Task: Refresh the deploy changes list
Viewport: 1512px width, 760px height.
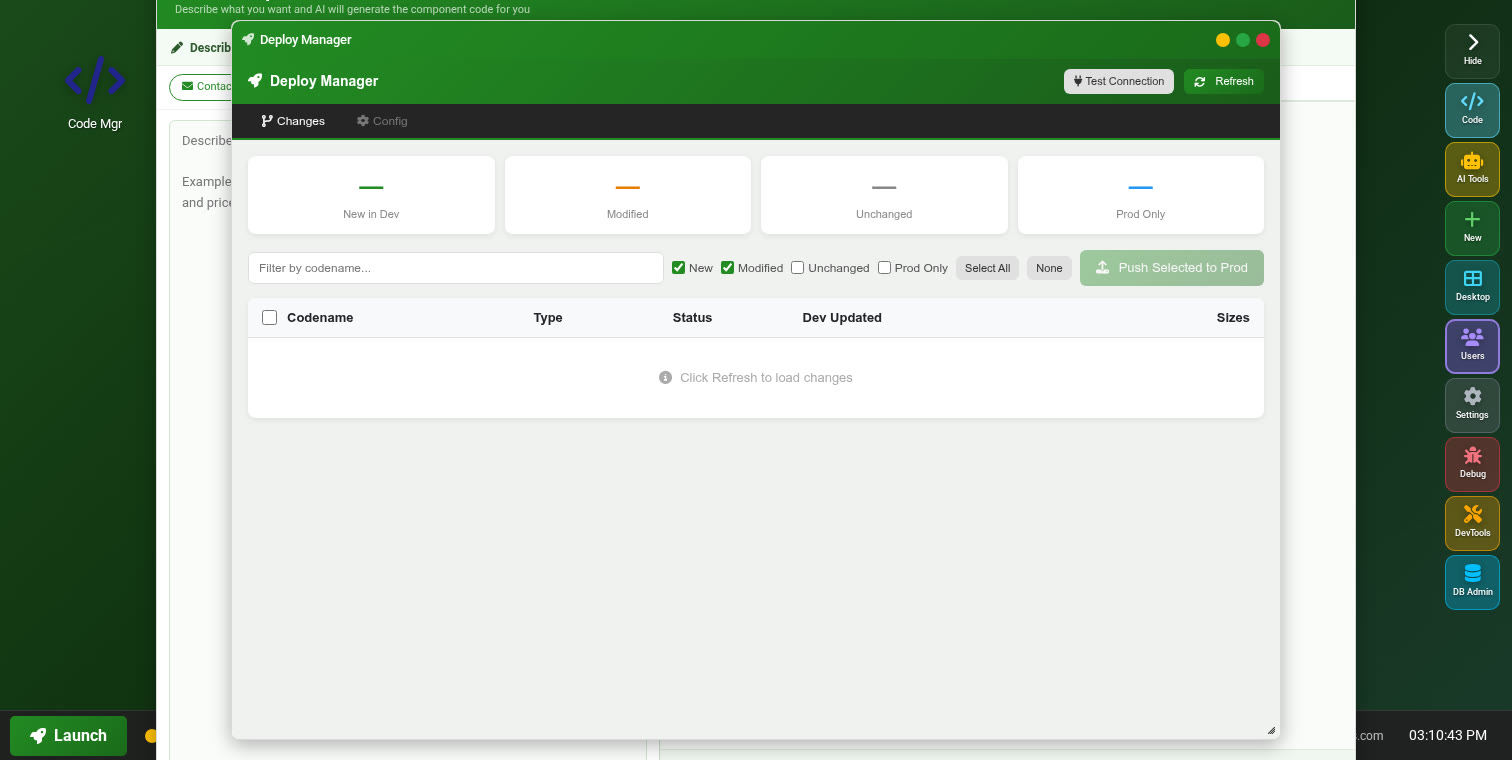Action: pos(1223,81)
